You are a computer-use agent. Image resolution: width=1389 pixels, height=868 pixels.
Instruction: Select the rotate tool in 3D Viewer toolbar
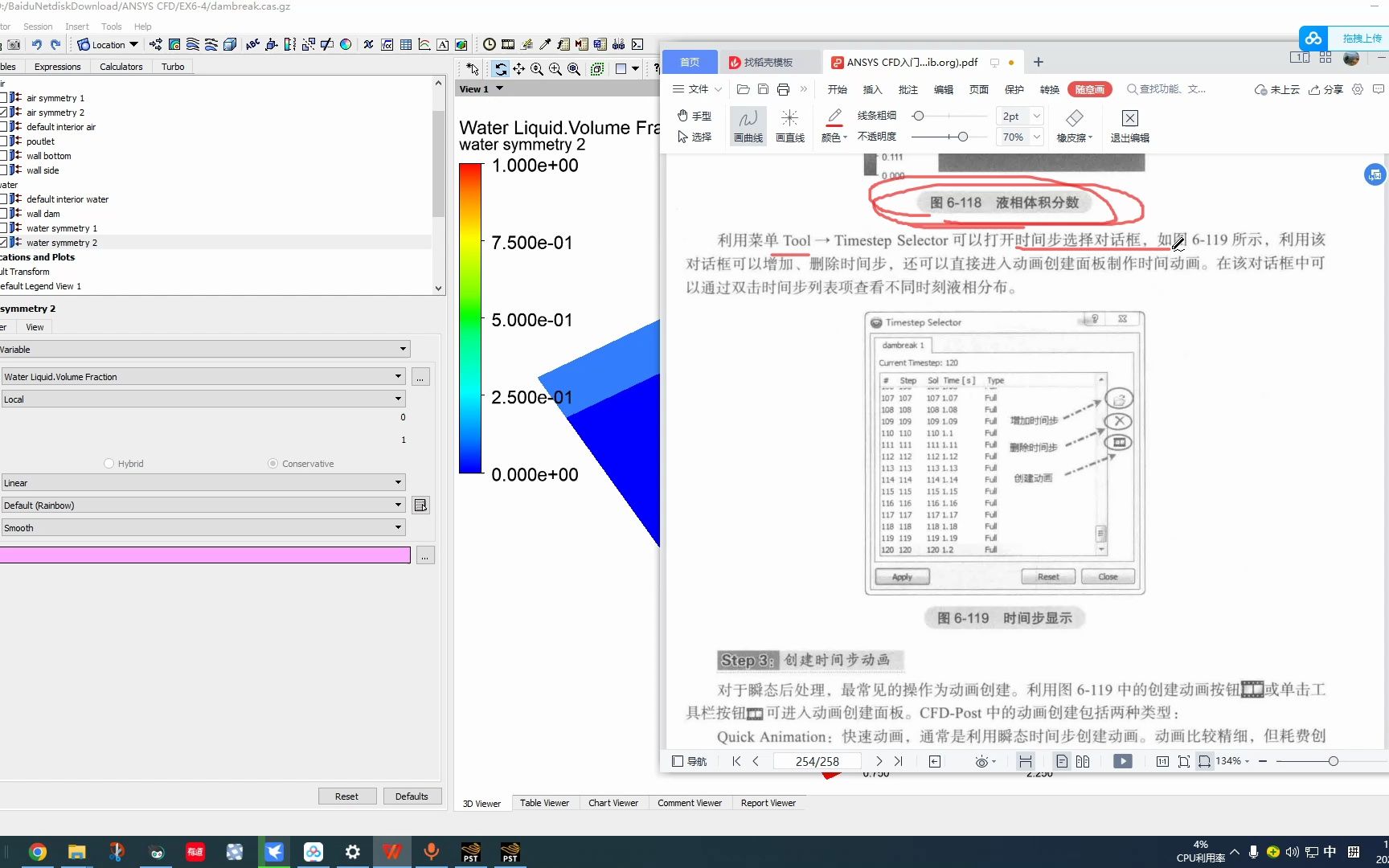pos(501,69)
